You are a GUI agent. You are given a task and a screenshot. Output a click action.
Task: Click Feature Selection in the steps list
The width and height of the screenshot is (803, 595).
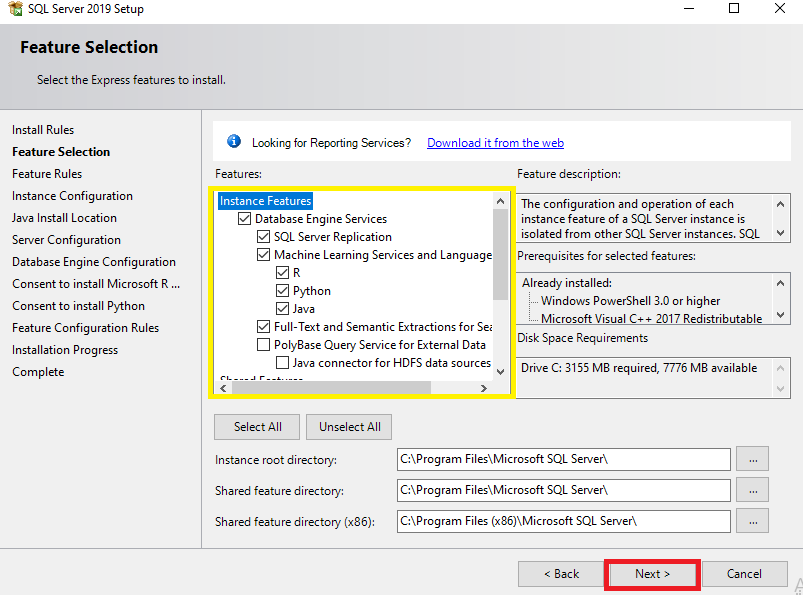click(61, 152)
